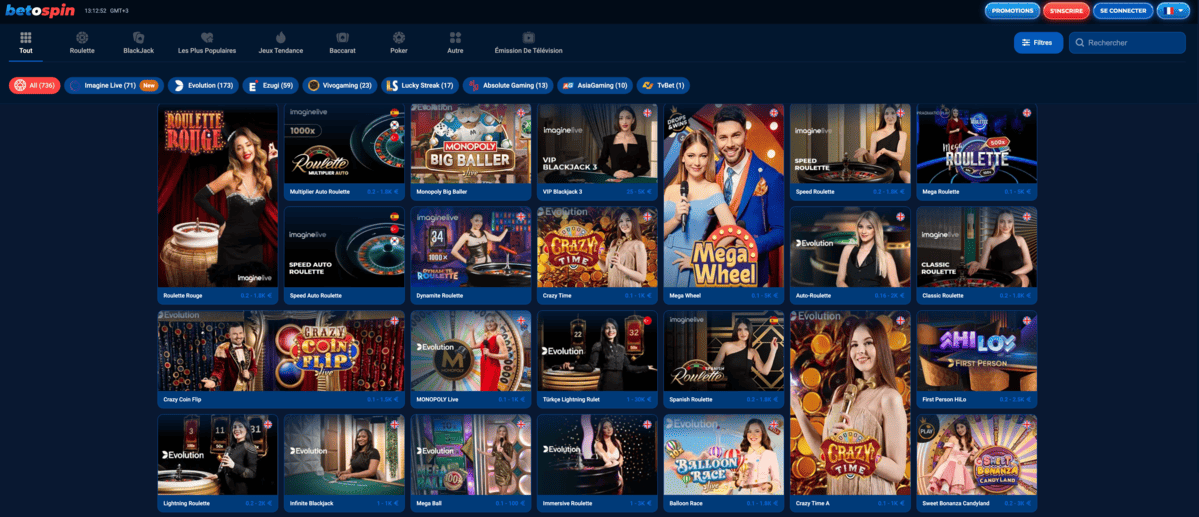Viewport: 1199px width, 517px height.
Task: Select the All (736) providers chip
Action: pyautogui.click(x=35, y=86)
